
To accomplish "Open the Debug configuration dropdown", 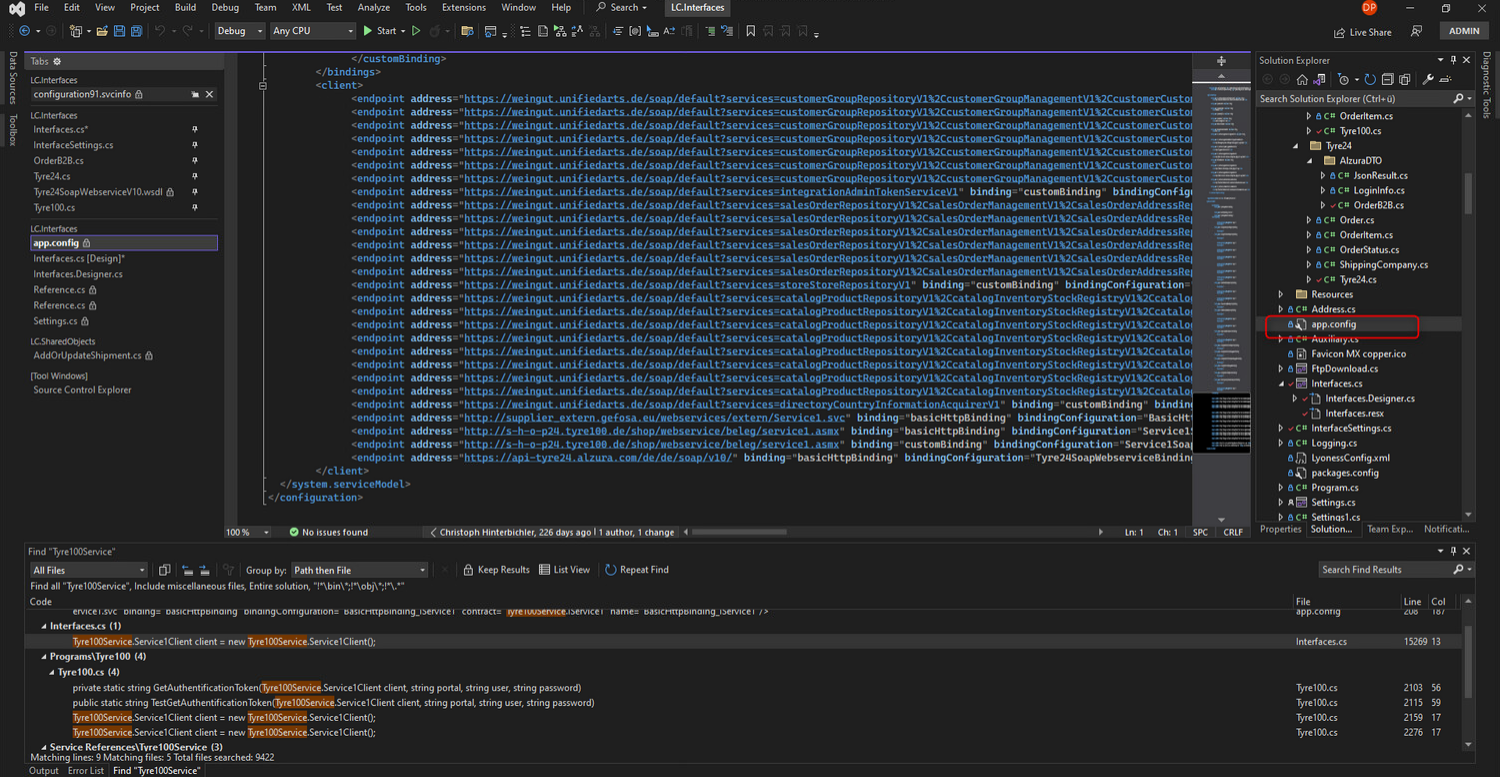I will tap(240, 31).
